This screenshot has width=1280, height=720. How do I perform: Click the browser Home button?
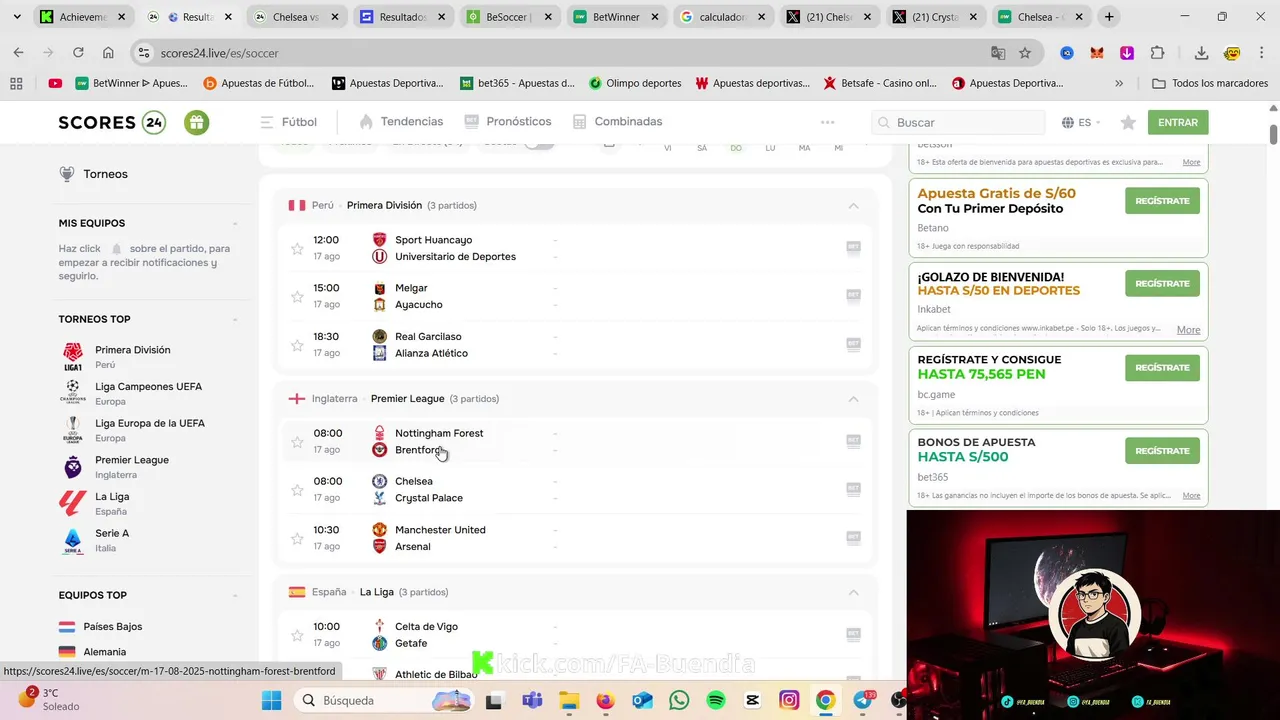[108, 53]
